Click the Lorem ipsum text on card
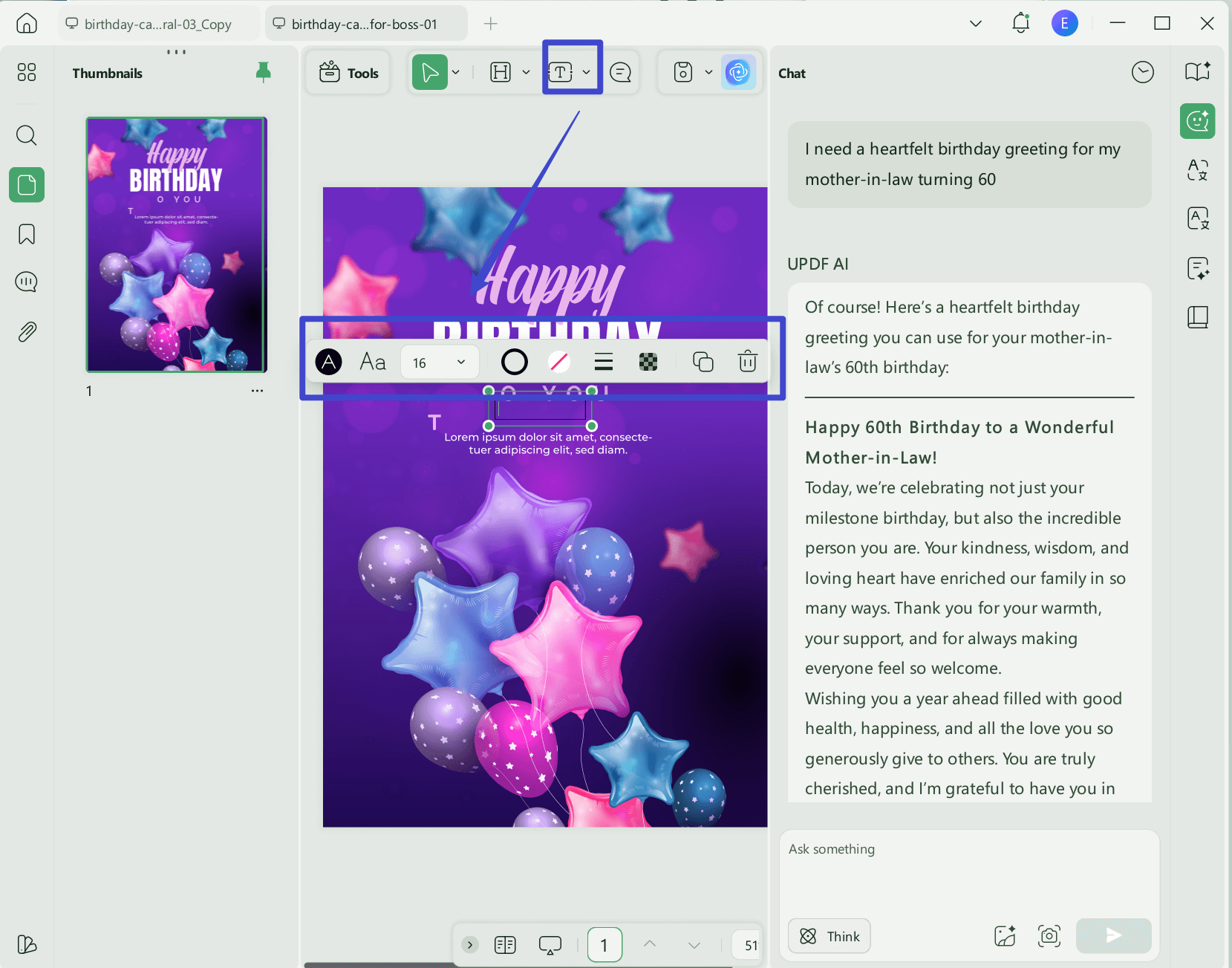Viewport: 1232px width, 968px height. 548,444
